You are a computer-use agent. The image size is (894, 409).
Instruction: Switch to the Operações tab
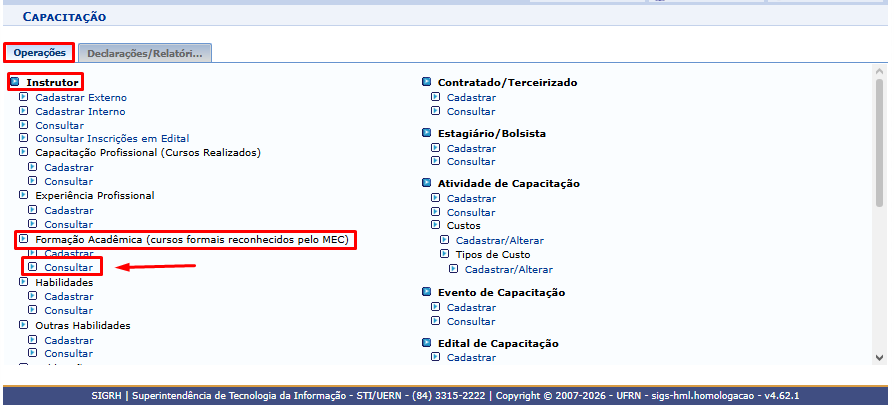39,52
